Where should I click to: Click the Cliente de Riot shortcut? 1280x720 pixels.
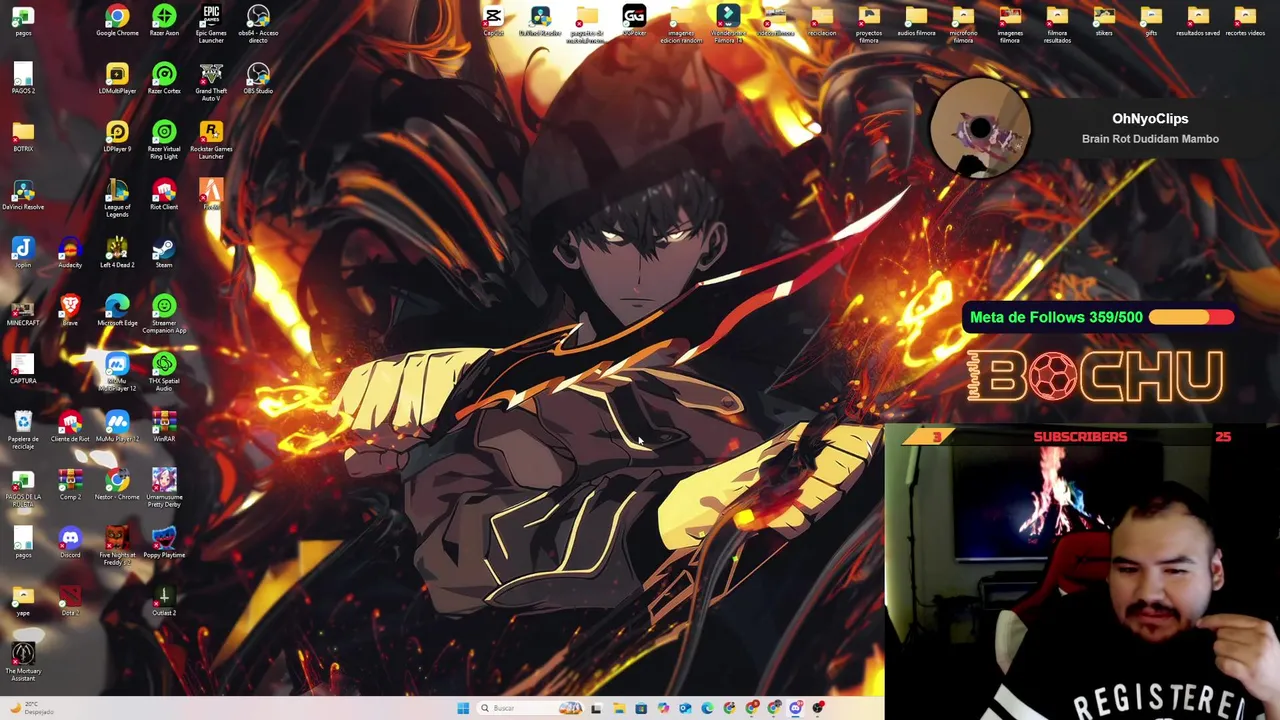[70, 427]
